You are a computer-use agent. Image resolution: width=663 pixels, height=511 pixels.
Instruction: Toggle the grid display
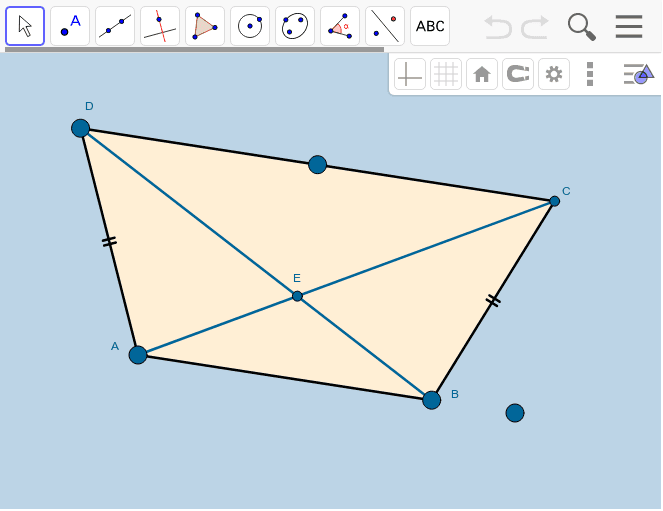pos(446,74)
